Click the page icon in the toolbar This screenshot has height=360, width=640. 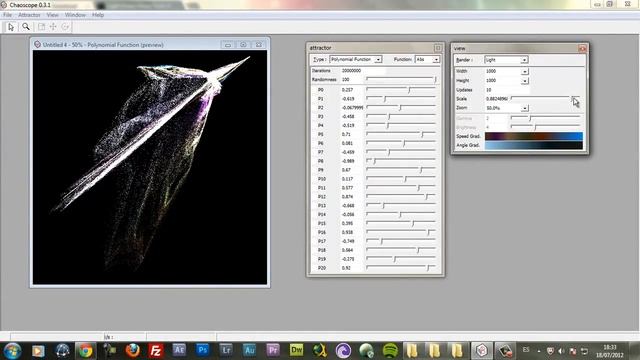pyautogui.click(x=41, y=27)
